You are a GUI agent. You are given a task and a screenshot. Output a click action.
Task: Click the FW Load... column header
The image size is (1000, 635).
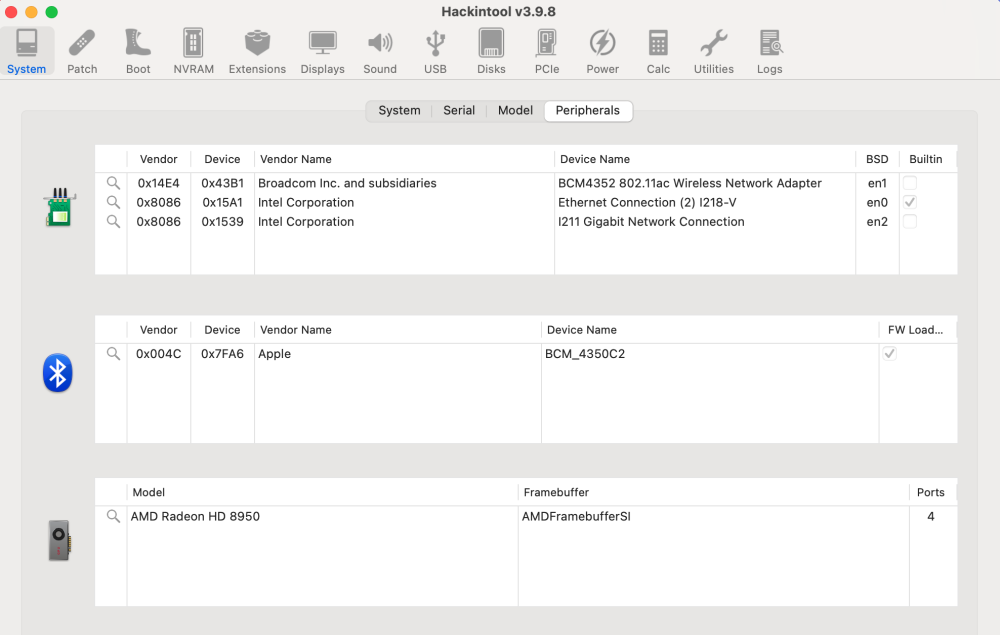[x=916, y=330]
